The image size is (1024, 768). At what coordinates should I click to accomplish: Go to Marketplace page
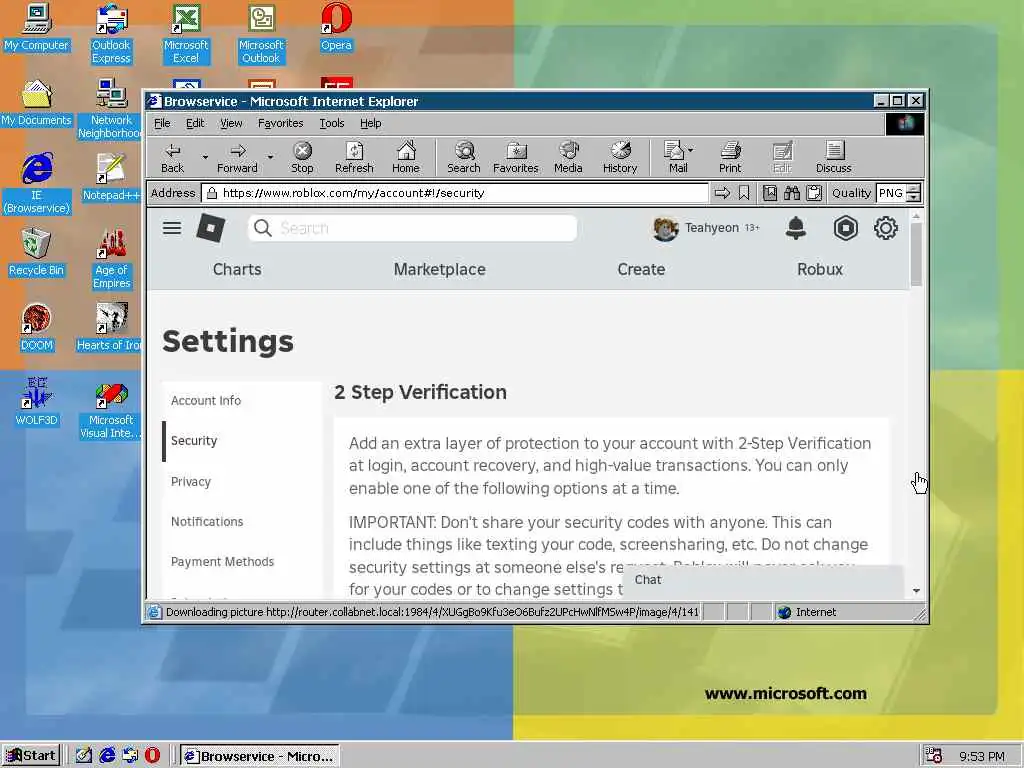coord(440,269)
